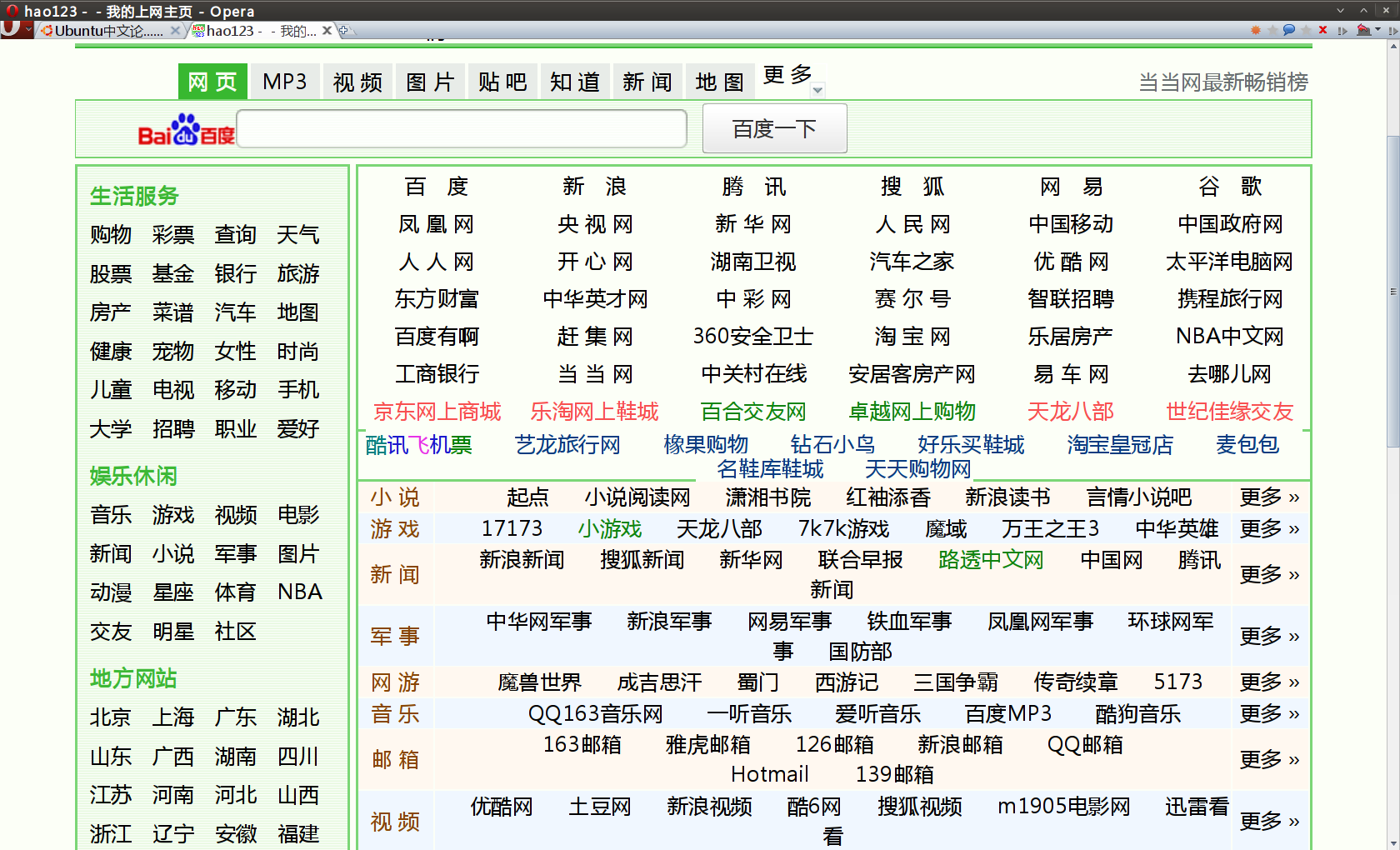1400x850 pixels.
Task: Open the 谷歌 site link
Action: [1230, 186]
